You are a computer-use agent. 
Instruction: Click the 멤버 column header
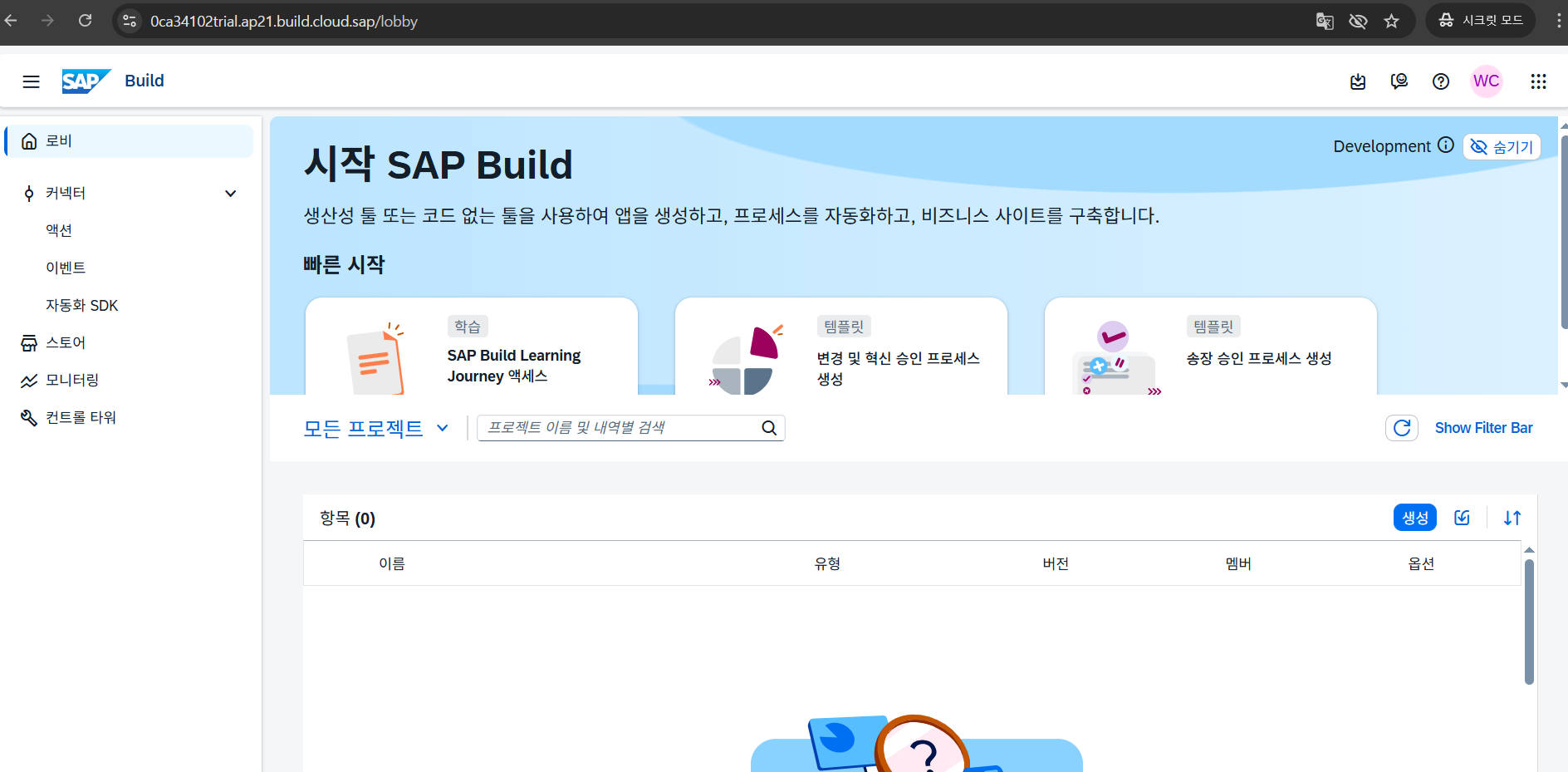[x=1238, y=563]
